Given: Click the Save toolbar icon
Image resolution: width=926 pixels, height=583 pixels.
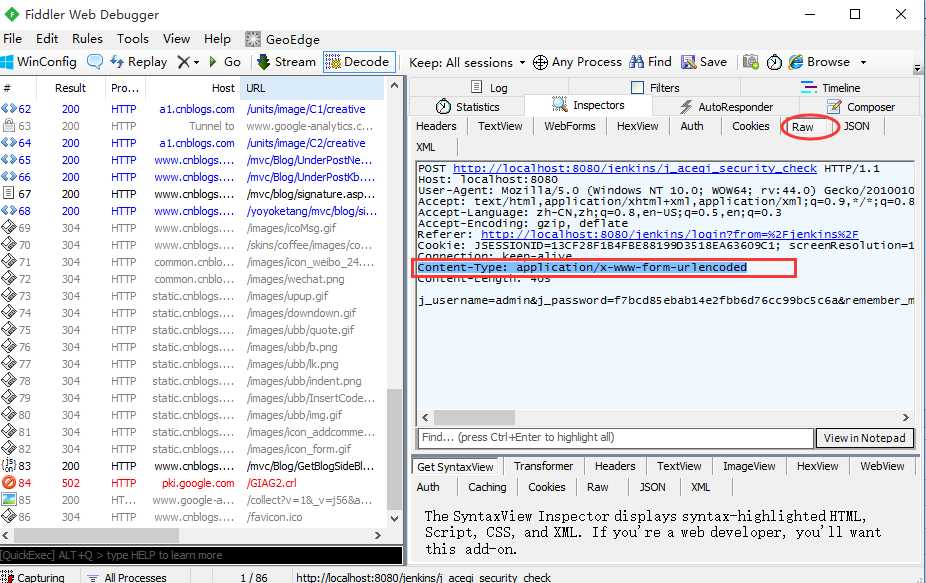Looking at the screenshot, I should tap(689, 62).
